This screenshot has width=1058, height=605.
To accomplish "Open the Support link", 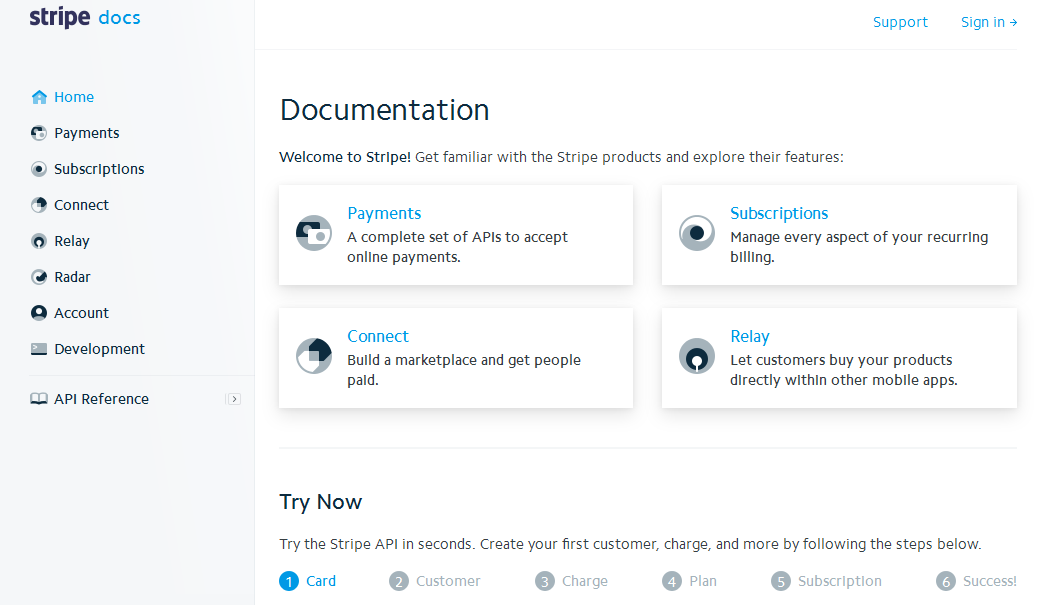I will tap(900, 22).
